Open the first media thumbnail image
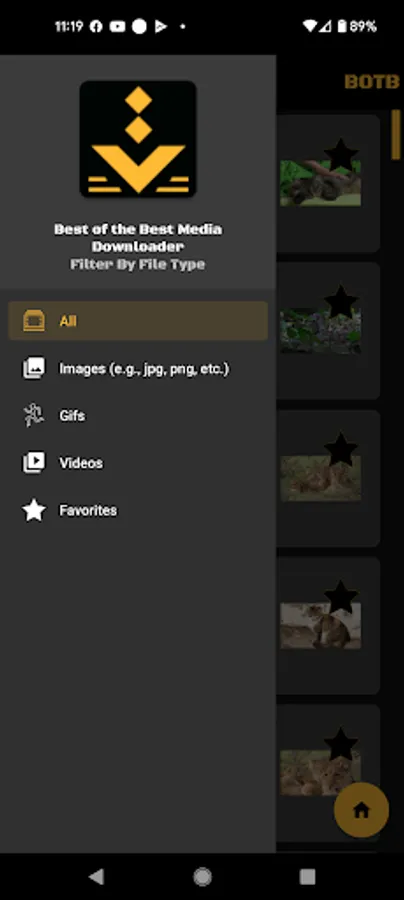The width and height of the screenshot is (404, 900). [320, 184]
